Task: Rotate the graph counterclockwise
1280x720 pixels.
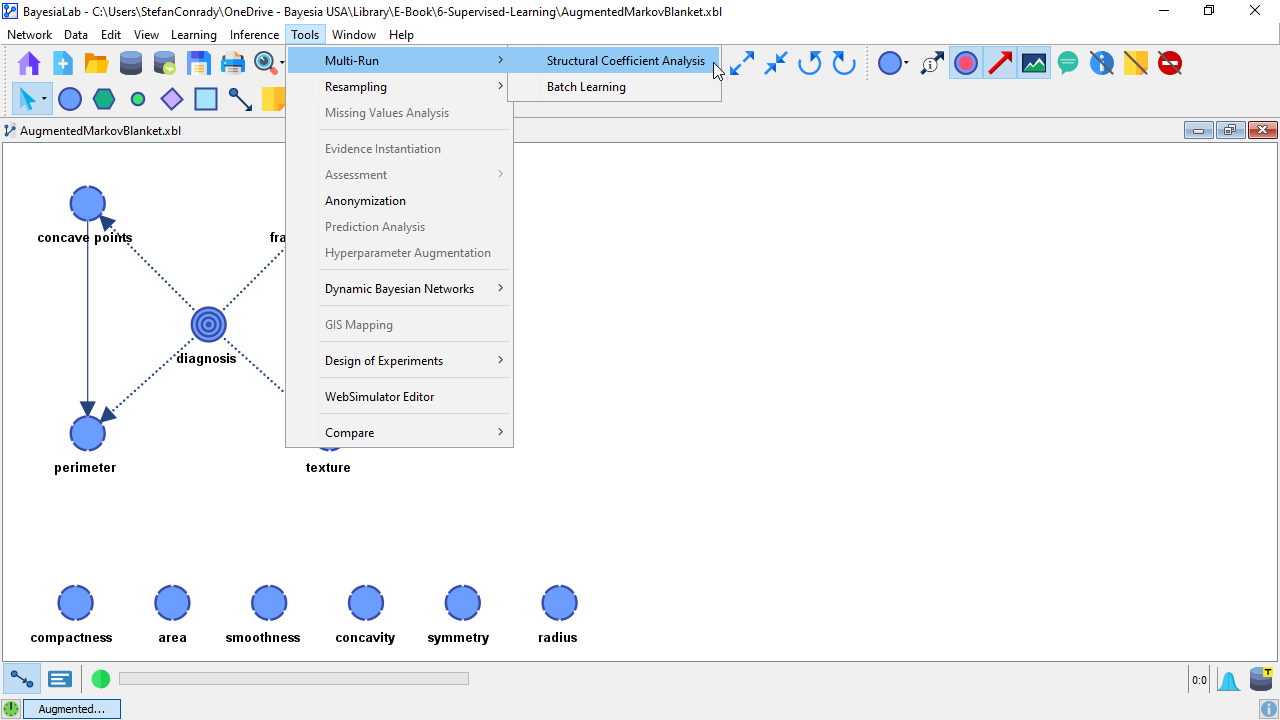Action: tap(810, 64)
